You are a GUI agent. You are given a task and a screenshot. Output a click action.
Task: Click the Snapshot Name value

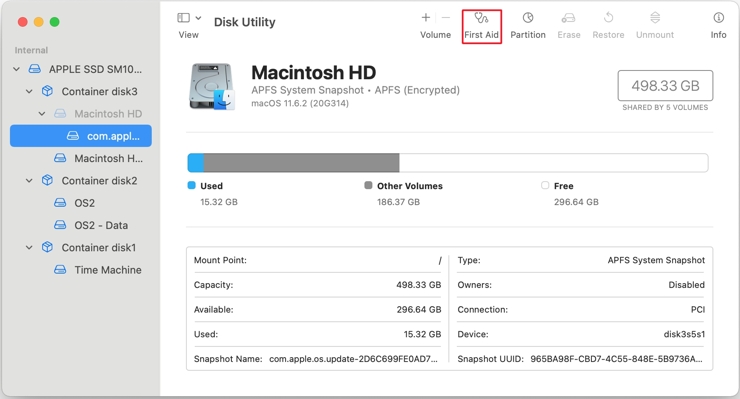(x=353, y=359)
